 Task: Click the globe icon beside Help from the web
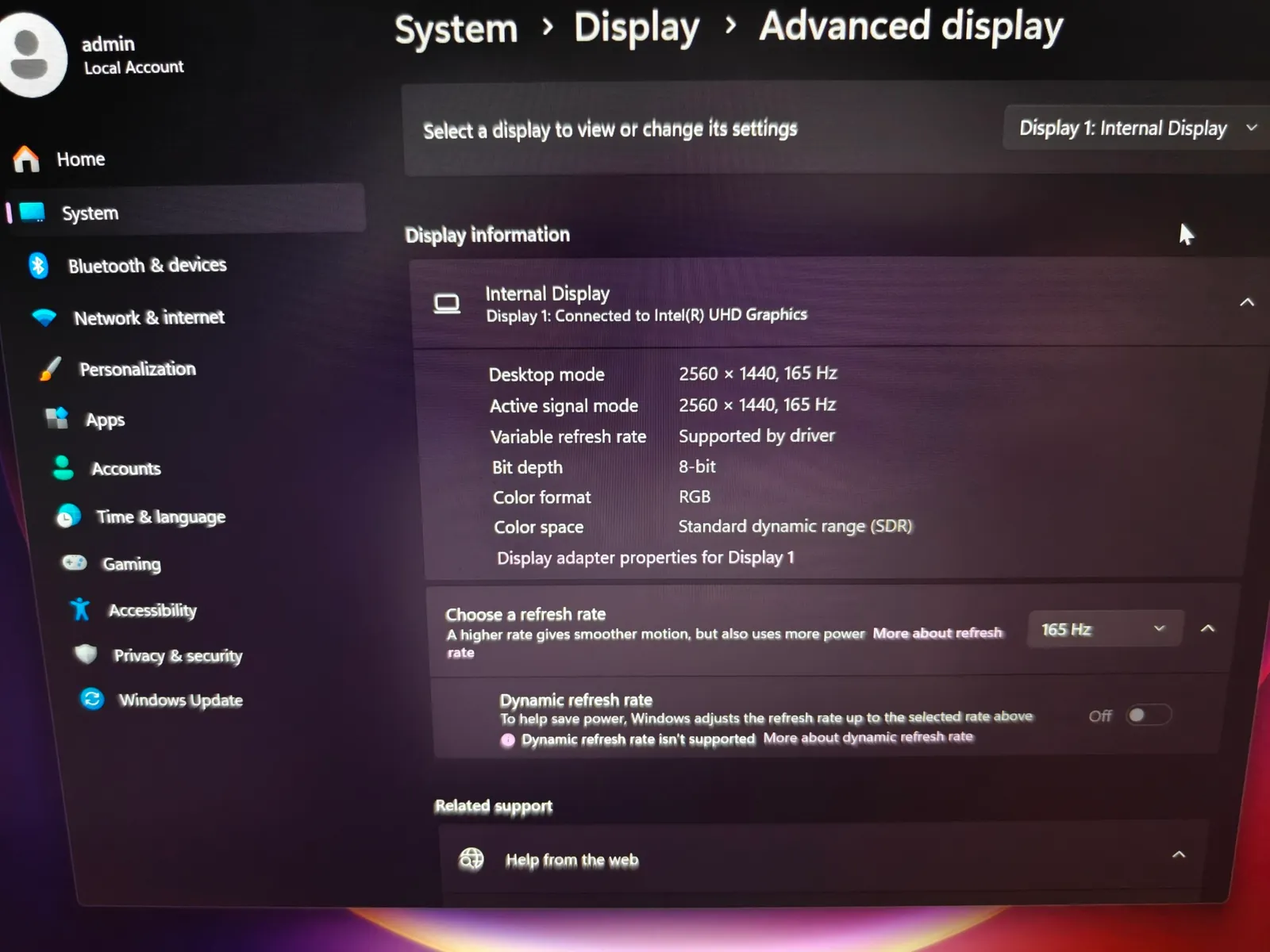471,858
